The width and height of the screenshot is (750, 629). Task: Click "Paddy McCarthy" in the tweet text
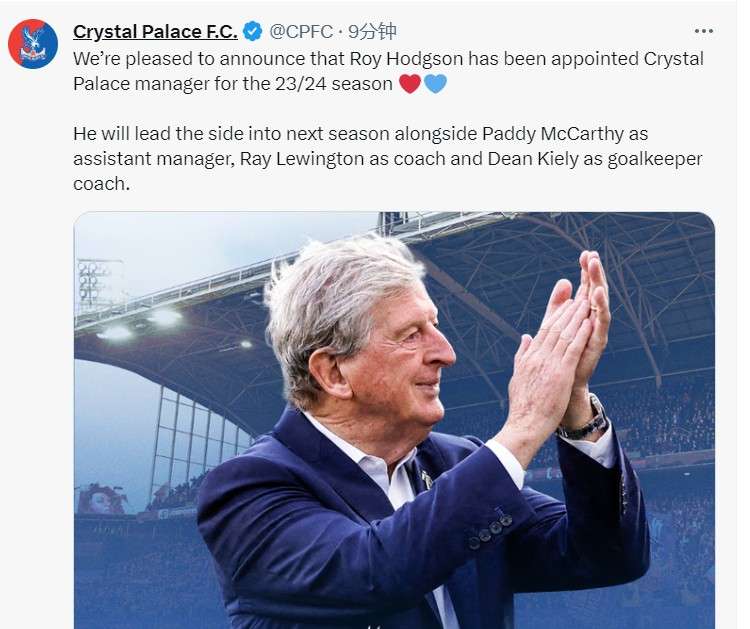(565, 134)
